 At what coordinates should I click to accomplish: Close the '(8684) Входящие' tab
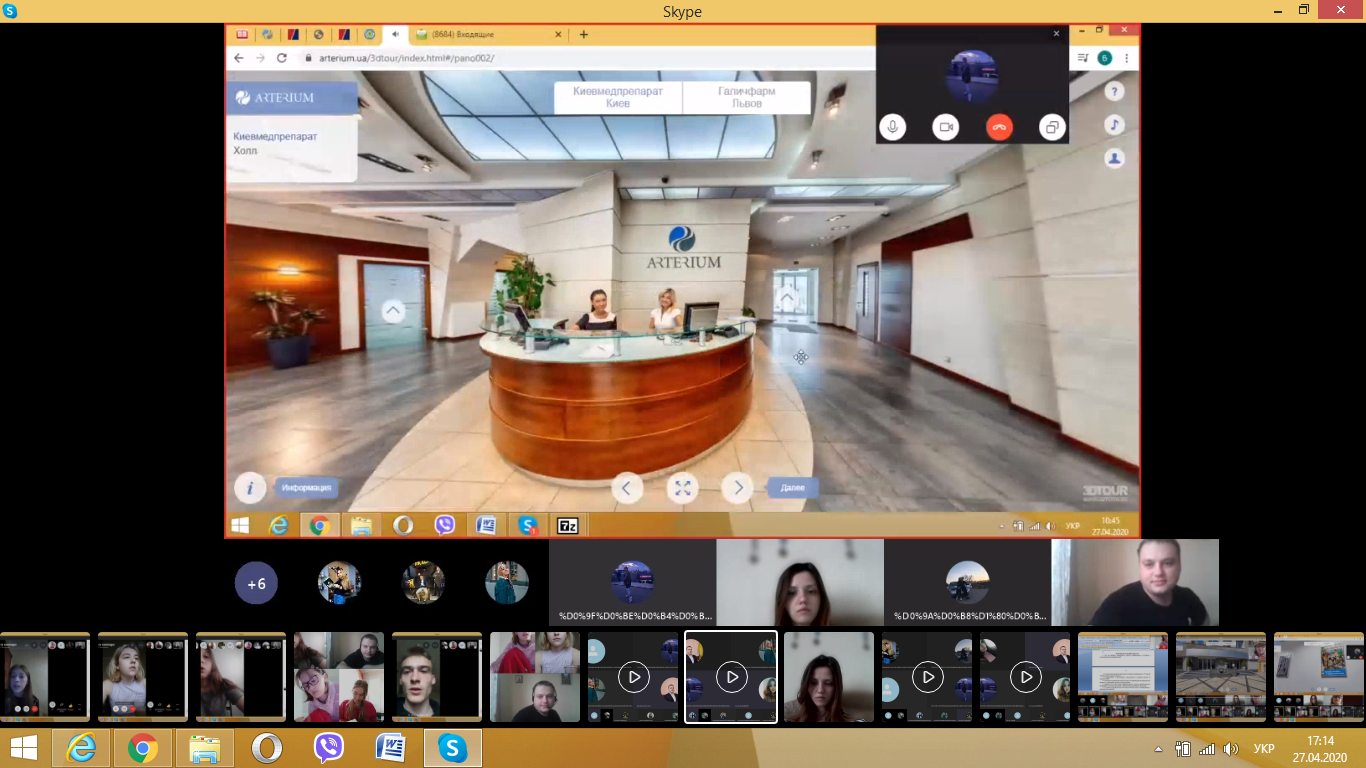pyautogui.click(x=559, y=34)
